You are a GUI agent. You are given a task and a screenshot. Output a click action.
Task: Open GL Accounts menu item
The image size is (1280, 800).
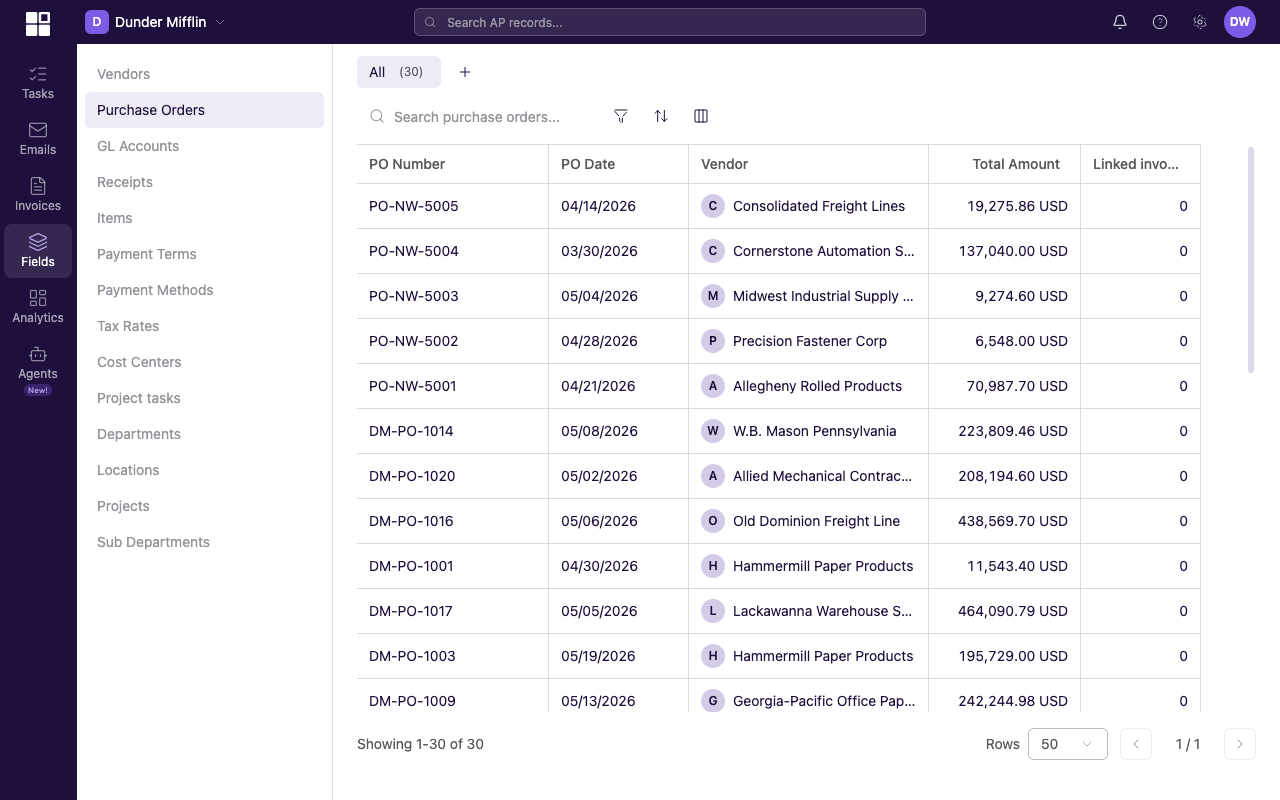[x=204, y=146]
